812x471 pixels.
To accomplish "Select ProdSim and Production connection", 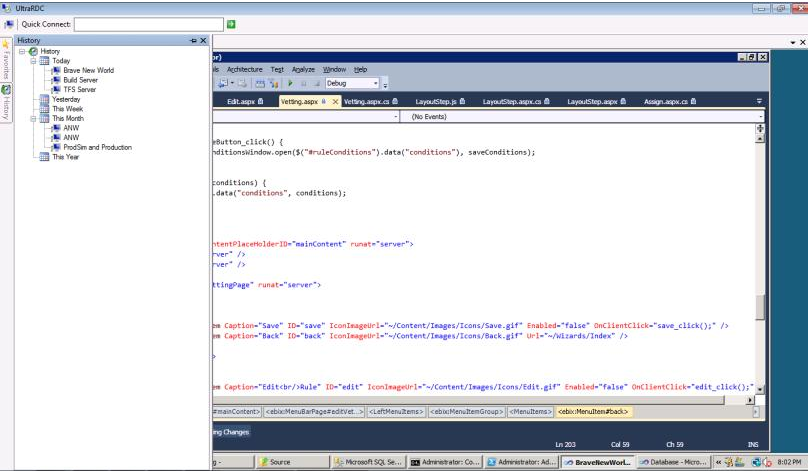I will point(97,148).
